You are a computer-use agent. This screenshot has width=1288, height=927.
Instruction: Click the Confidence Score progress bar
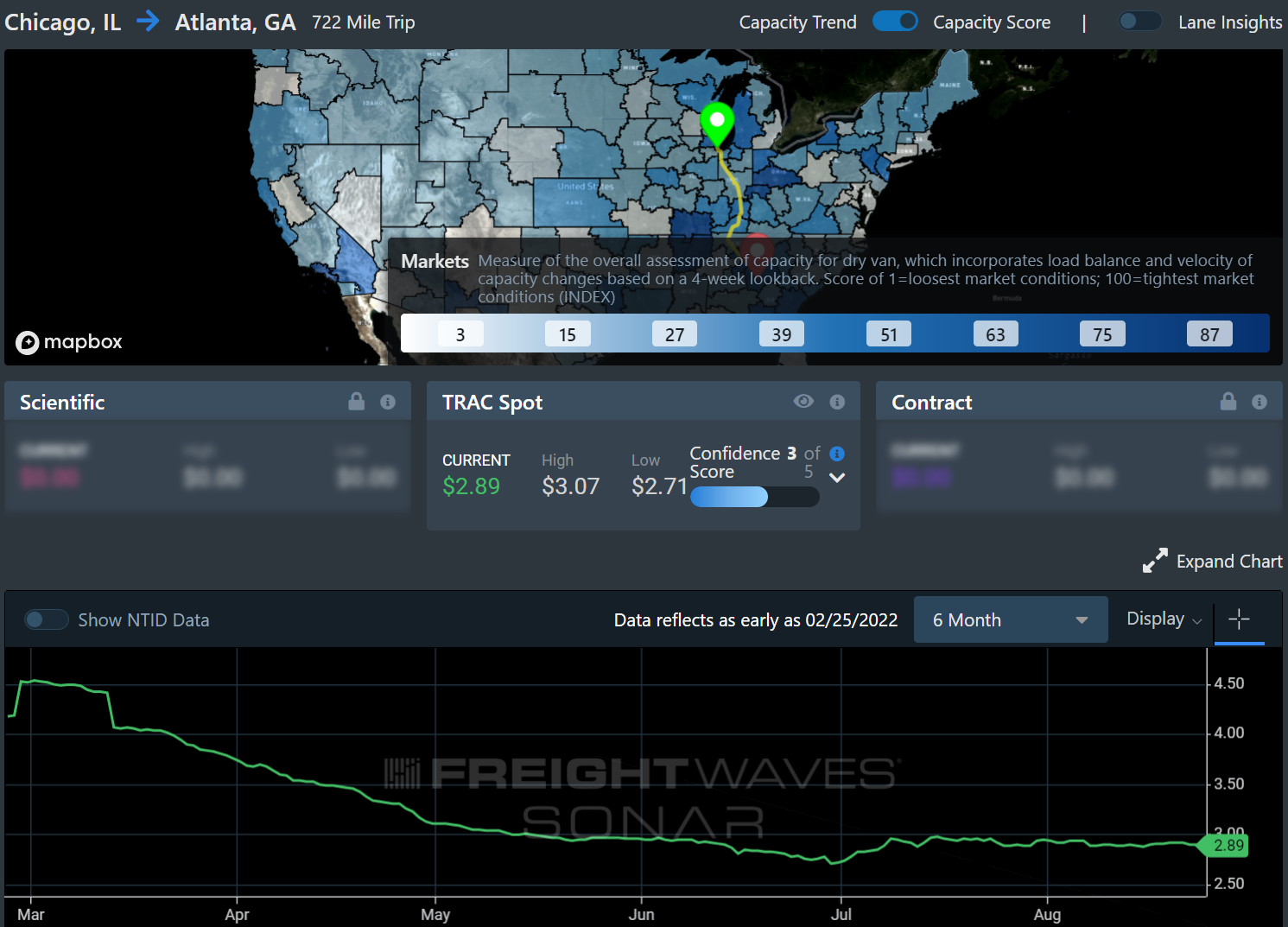(754, 497)
